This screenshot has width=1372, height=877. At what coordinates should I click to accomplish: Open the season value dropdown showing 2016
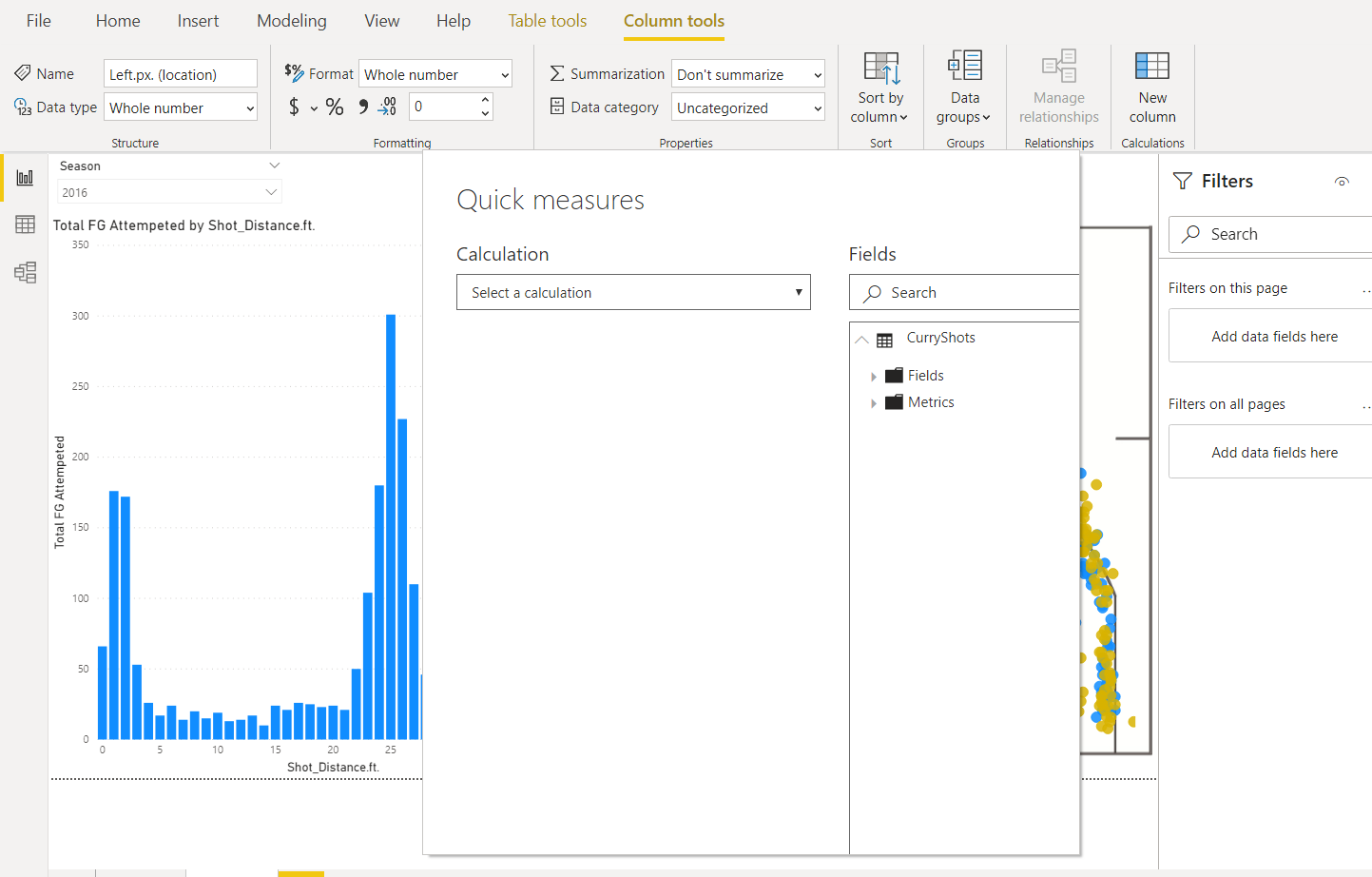point(169,192)
